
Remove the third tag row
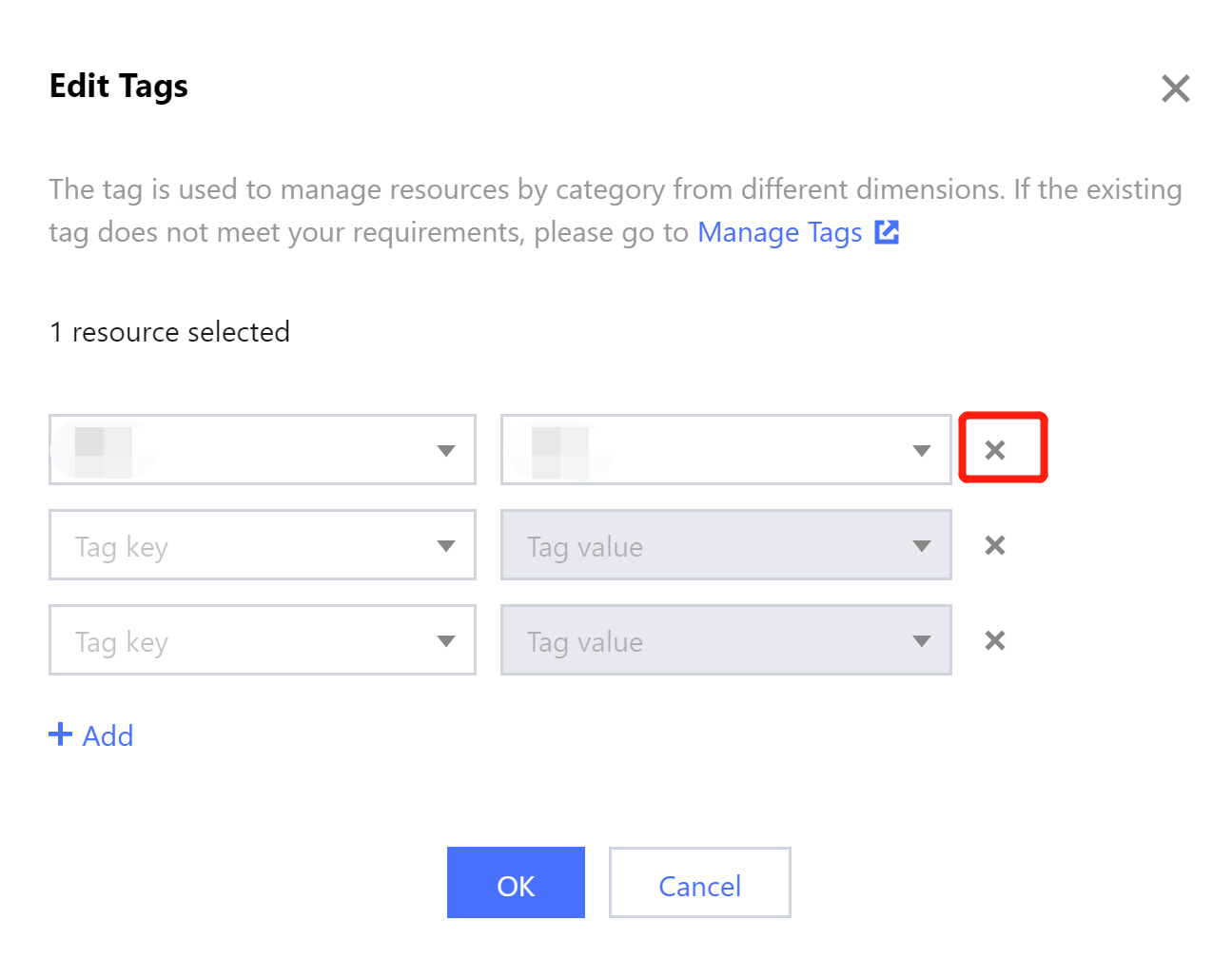coord(994,640)
